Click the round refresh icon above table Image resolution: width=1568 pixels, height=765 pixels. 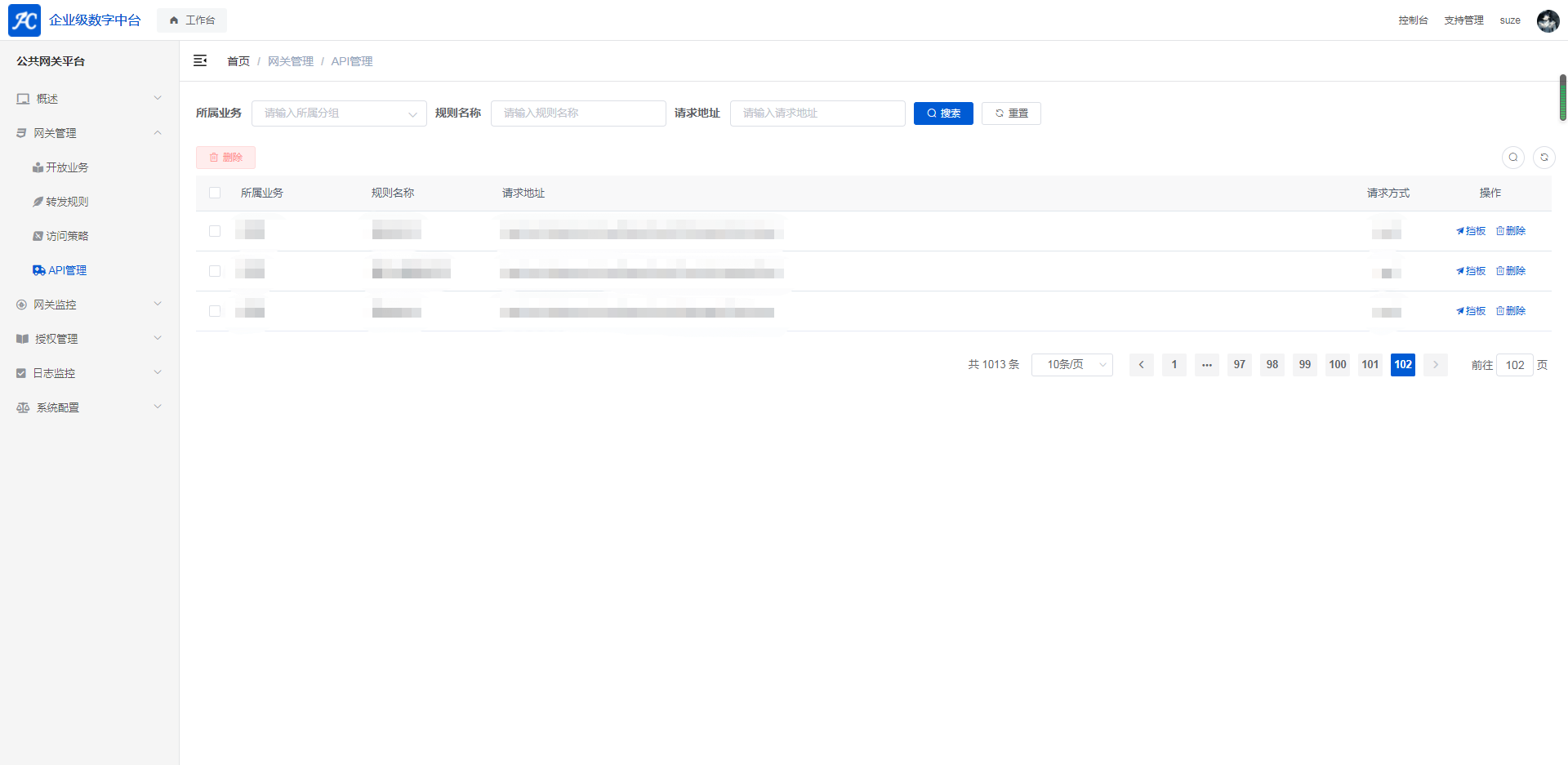point(1543,158)
